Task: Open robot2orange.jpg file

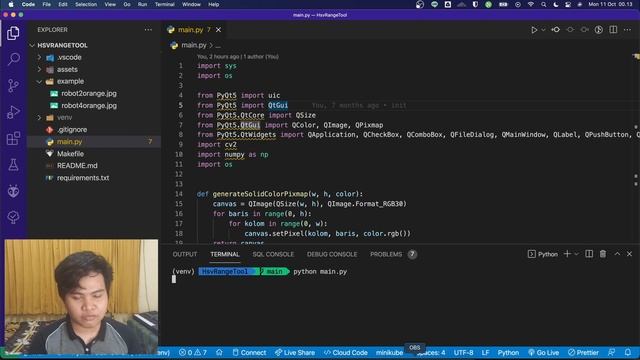Action: pos(89,93)
